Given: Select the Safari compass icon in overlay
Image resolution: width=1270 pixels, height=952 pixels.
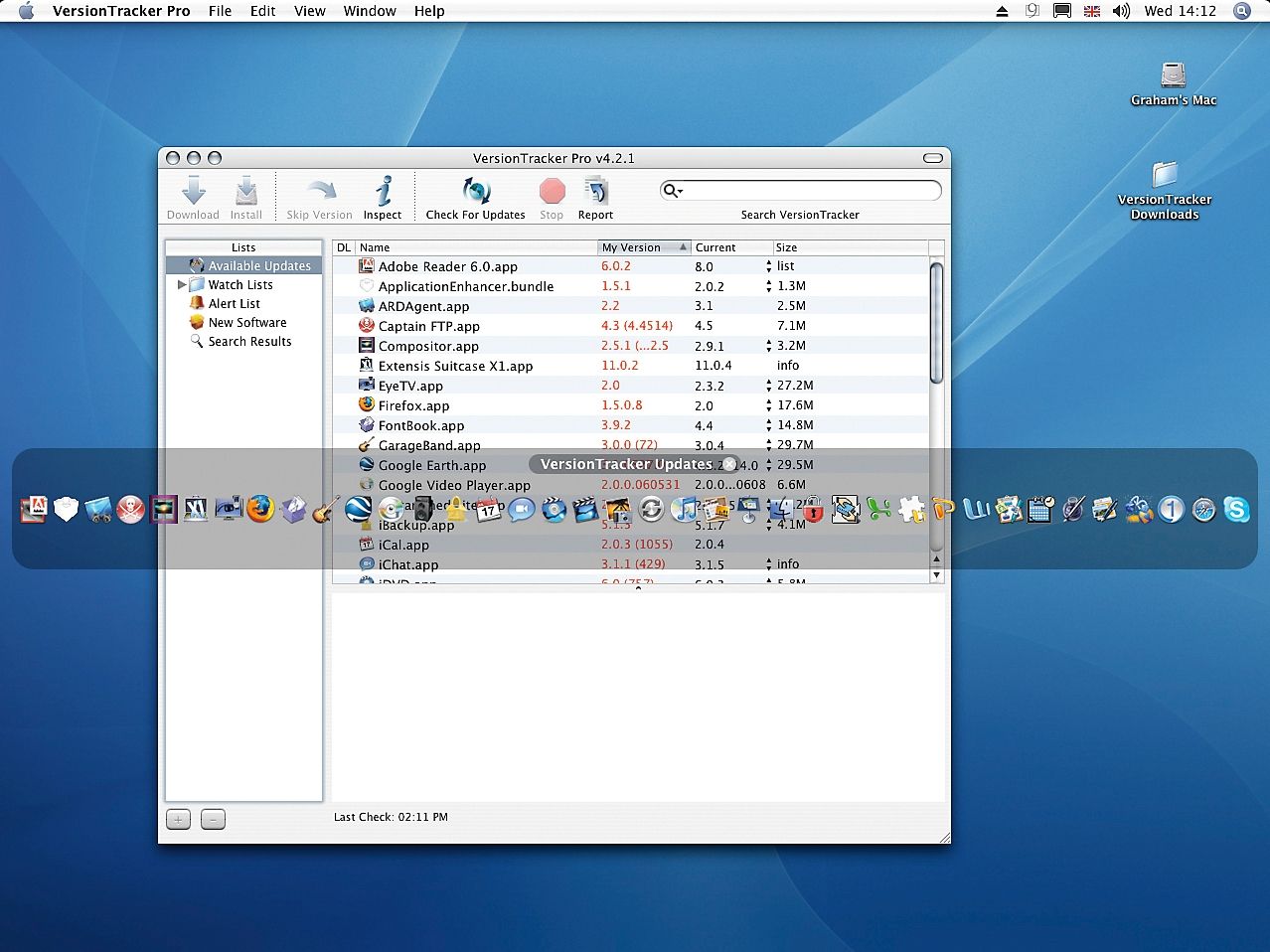Looking at the screenshot, I should [1204, 510].
